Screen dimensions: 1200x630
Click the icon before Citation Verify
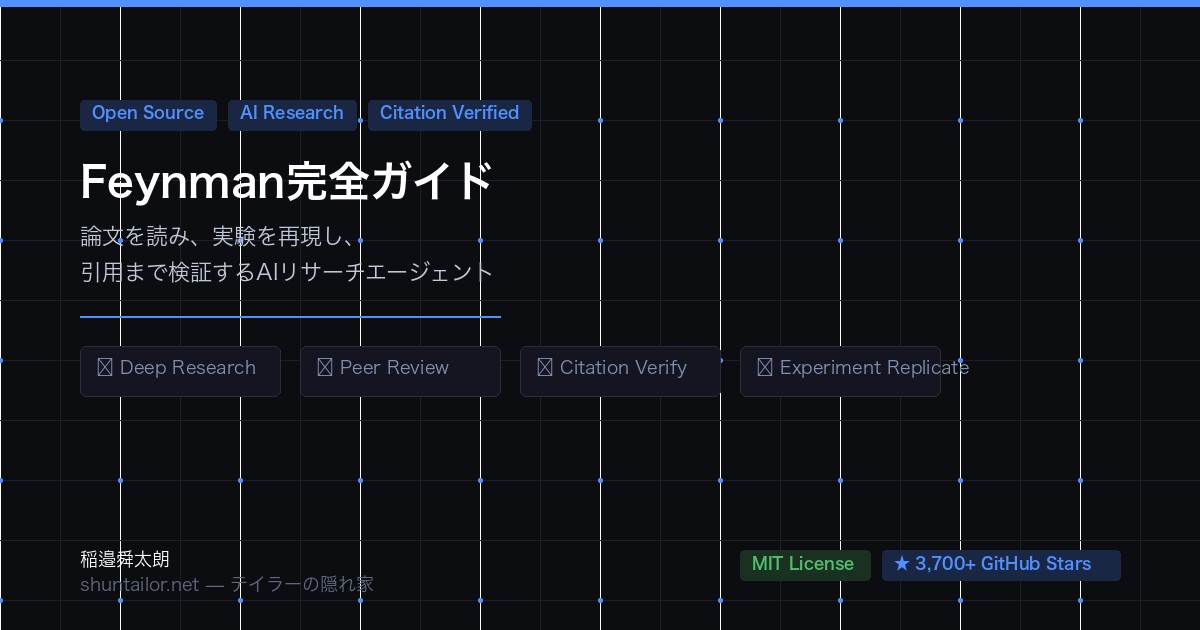[x=544, y=368]
